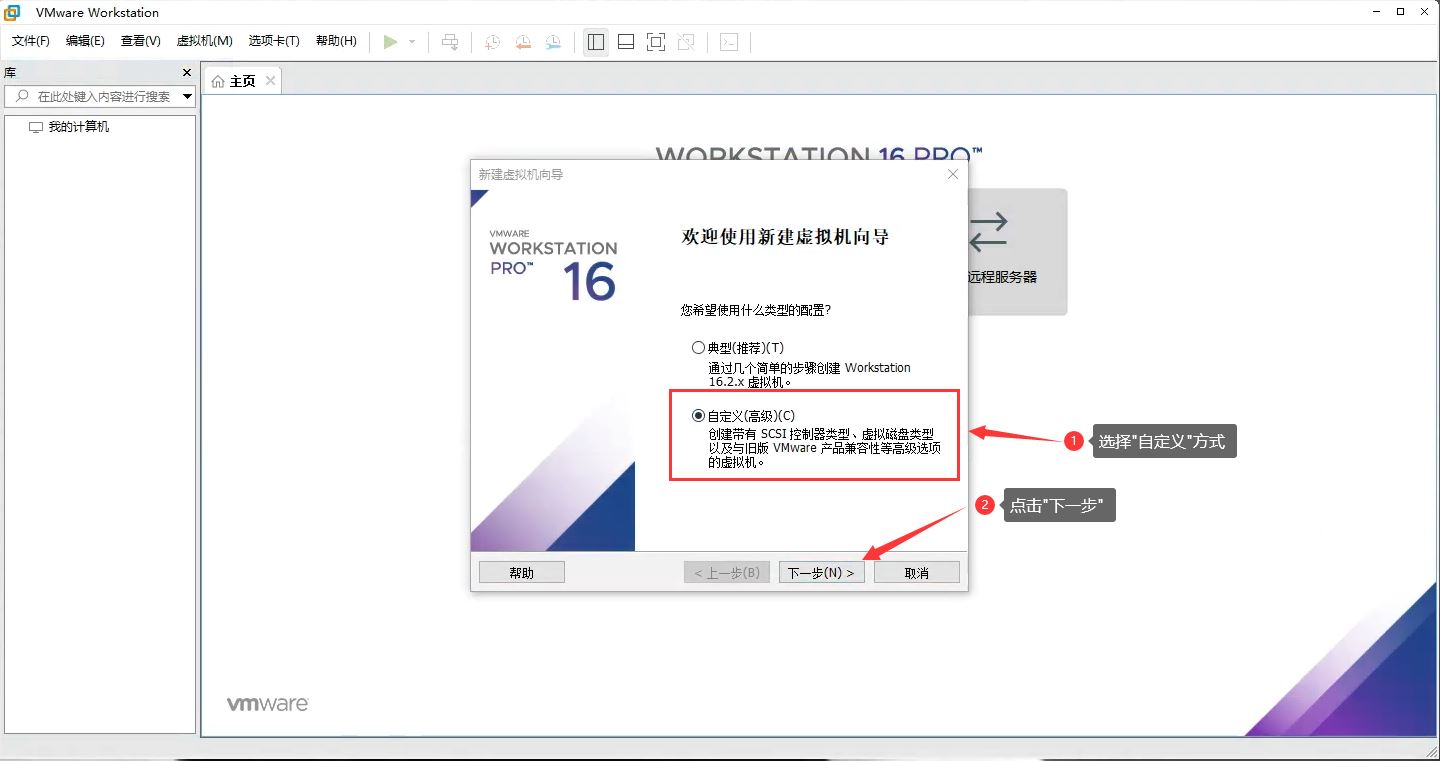Click the console view toolbar icon
This screenshot has height=761, width=1440.
(x=730, y=42)
